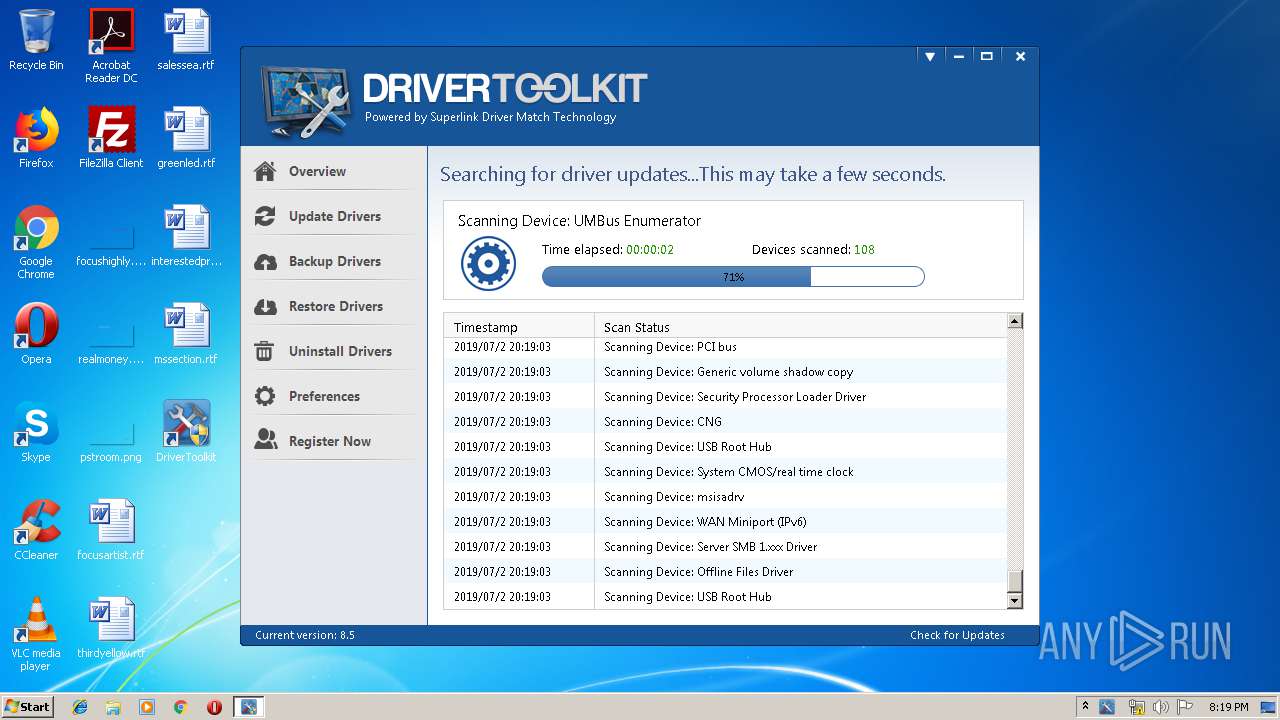Viewport: 1280px width, 720px height.
Task: Click the Check for Updates link
Action: click(x=957, y=635)
